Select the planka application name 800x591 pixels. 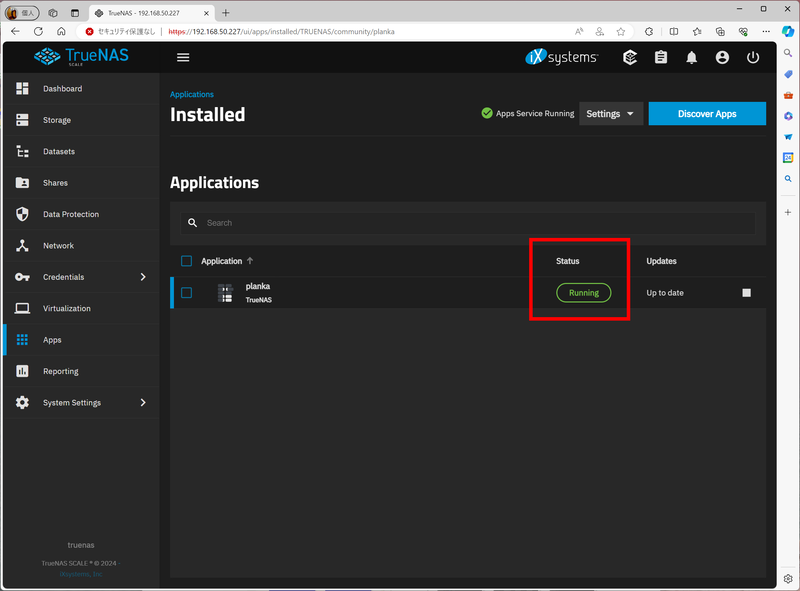point(258,286)
